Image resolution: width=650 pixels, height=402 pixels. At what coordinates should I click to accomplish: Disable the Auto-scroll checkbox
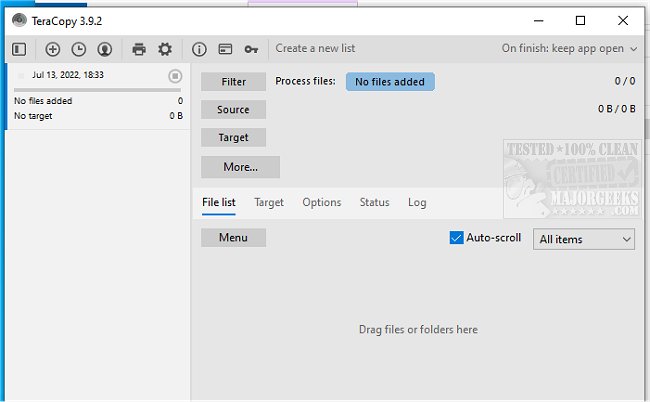[457, 238]
